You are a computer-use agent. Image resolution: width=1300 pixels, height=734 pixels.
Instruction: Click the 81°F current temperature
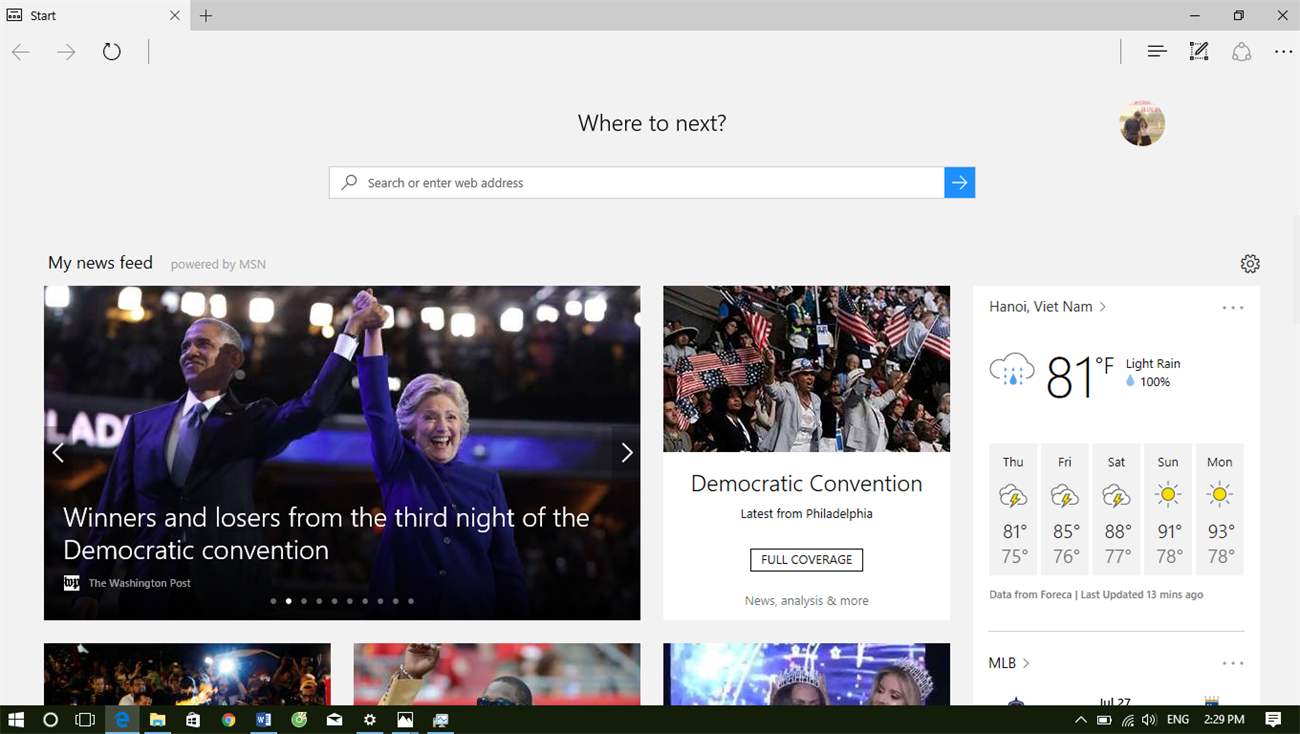click(1080, 376)
